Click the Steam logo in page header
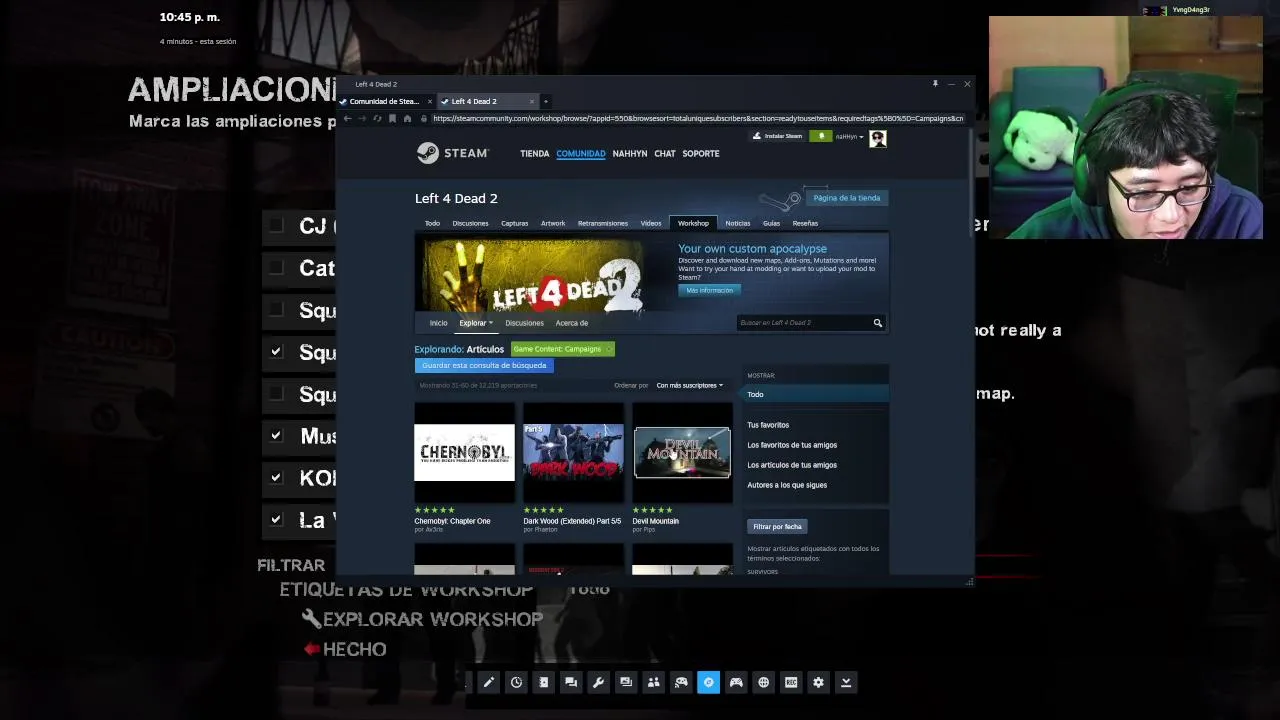Viewport: 1280px width, 720px height. click(452, 153)
